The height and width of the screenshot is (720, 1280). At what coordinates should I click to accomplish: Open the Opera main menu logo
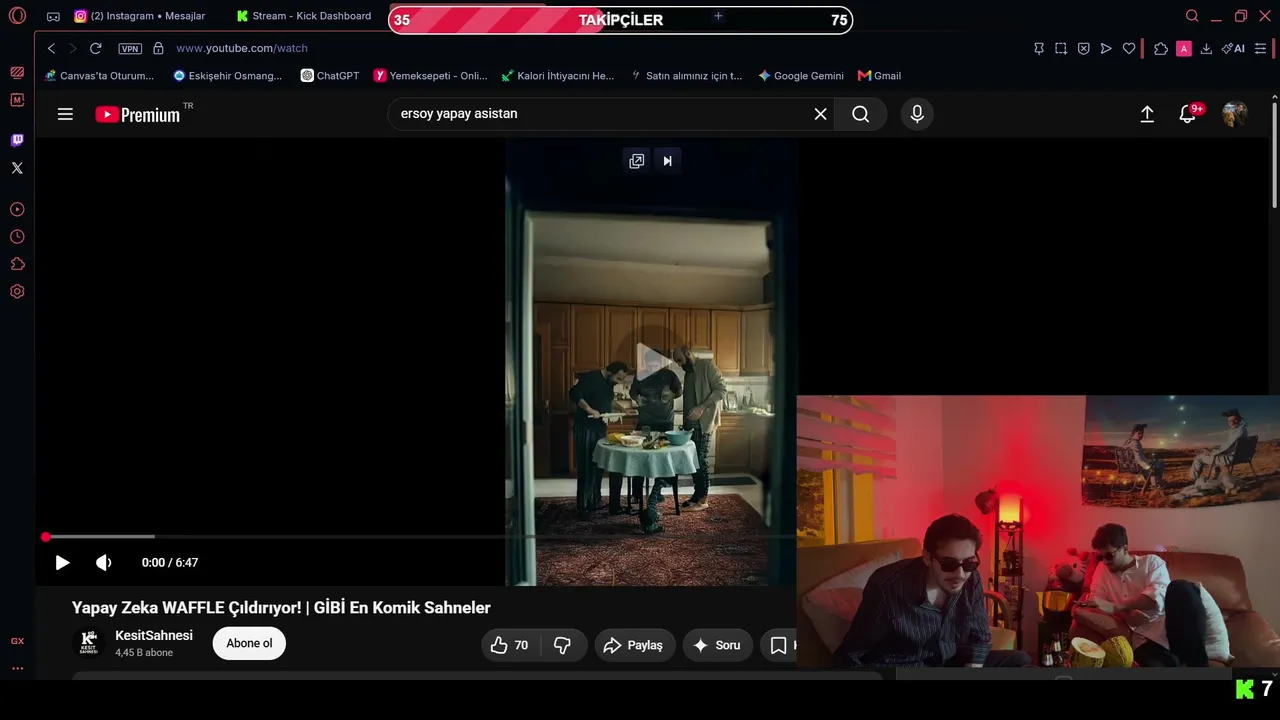[17, 16]
